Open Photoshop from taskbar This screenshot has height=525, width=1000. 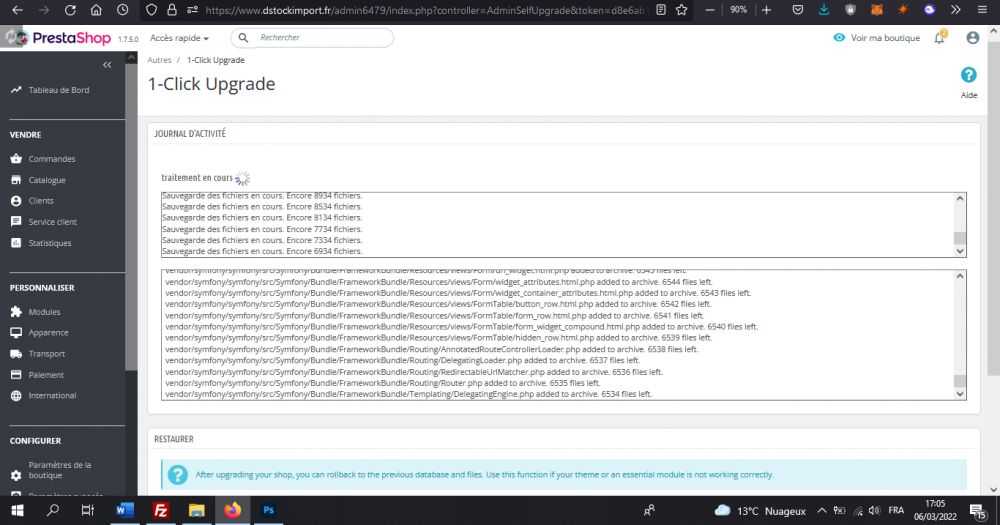(268, 510)
